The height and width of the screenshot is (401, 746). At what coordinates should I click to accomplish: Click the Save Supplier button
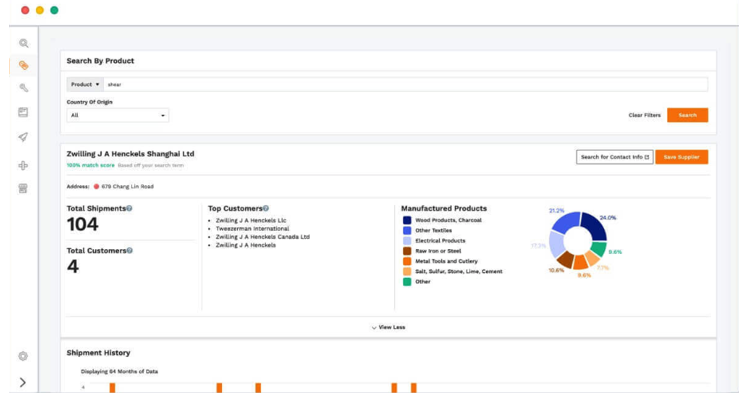(x=681, y=157)
